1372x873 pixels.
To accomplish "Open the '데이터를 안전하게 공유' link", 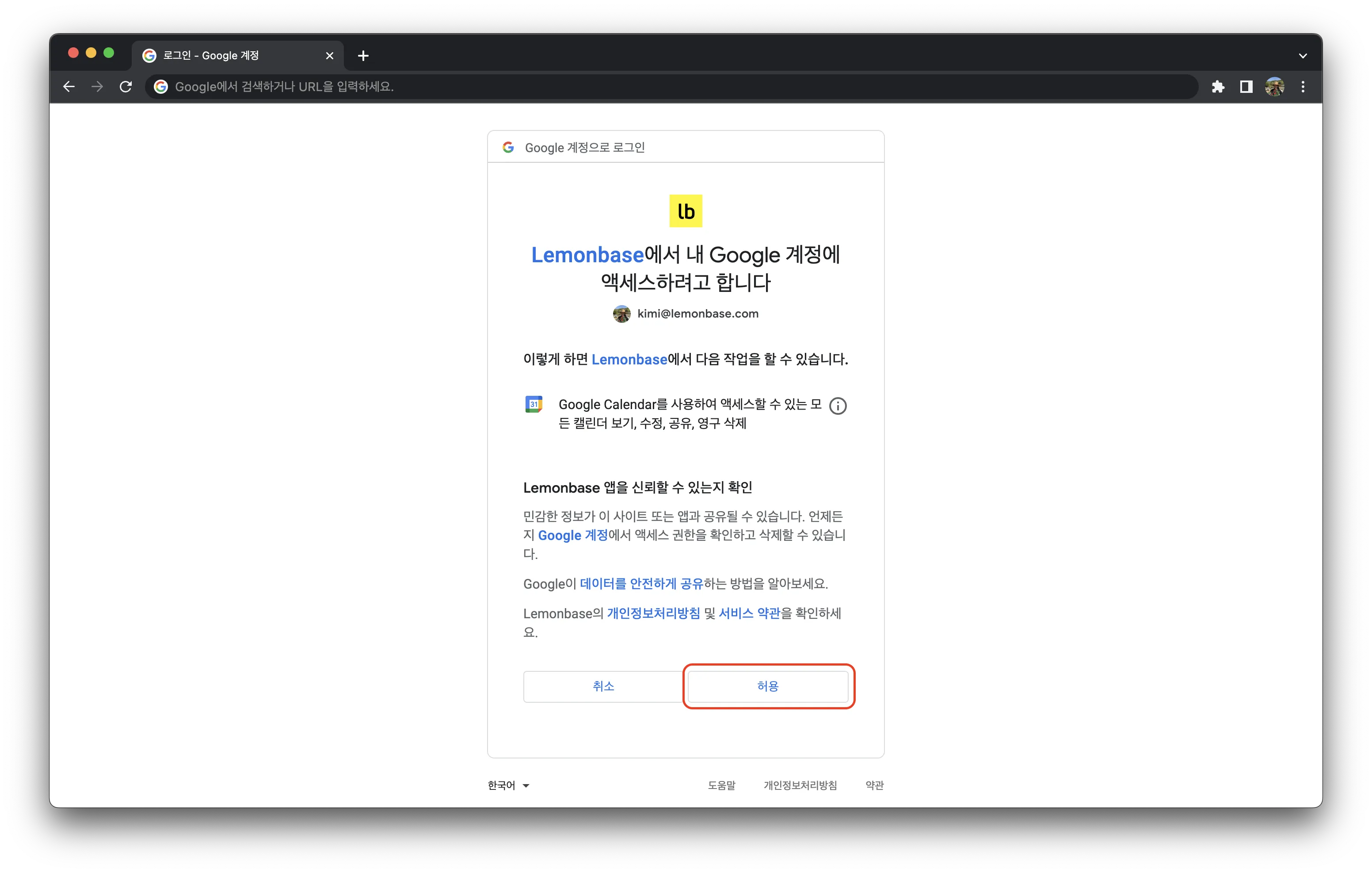I will (641, 584).
